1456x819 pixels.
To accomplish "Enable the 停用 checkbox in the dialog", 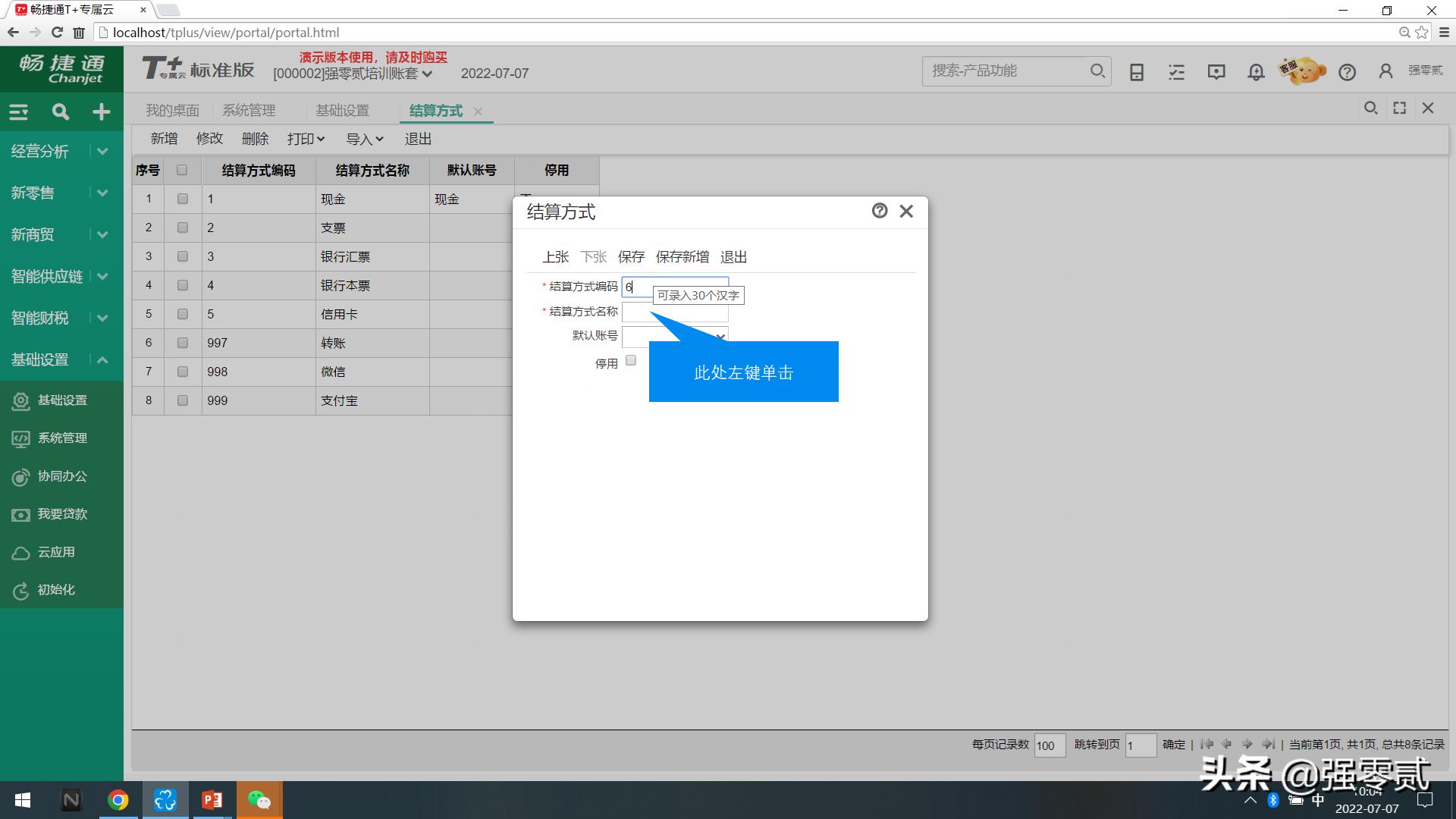I will [x=630, y=361].
